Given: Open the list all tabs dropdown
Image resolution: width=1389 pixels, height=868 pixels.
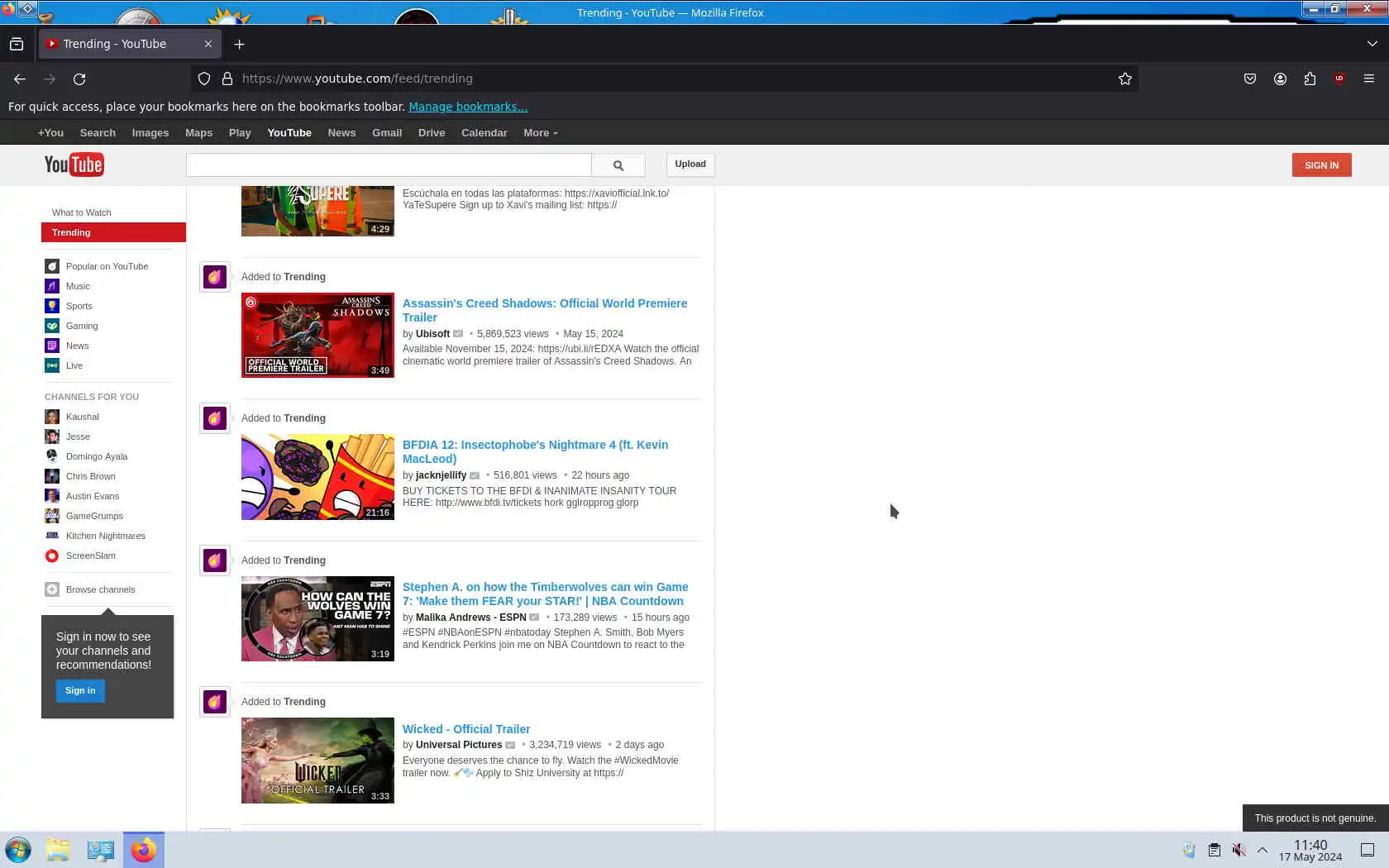Looking at the screenshot, I should tap(1372, 44).
